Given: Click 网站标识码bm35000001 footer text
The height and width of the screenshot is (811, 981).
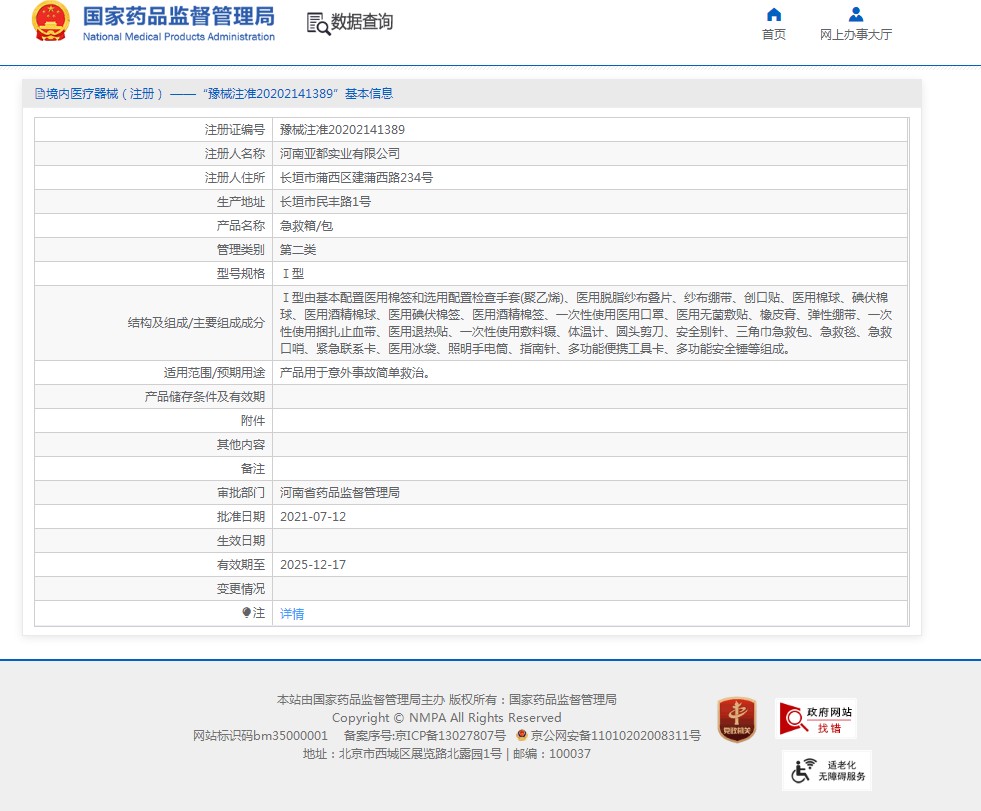Looking at the screenshot, I should coord(260,735).
